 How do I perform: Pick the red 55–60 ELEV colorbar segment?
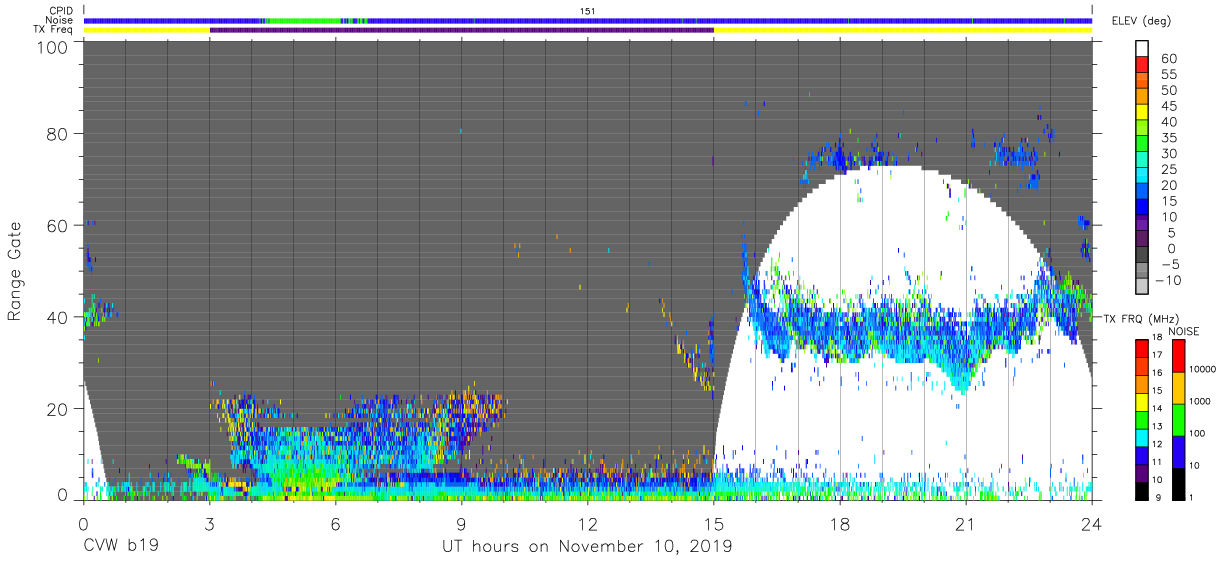click(x=1143, y=66)
